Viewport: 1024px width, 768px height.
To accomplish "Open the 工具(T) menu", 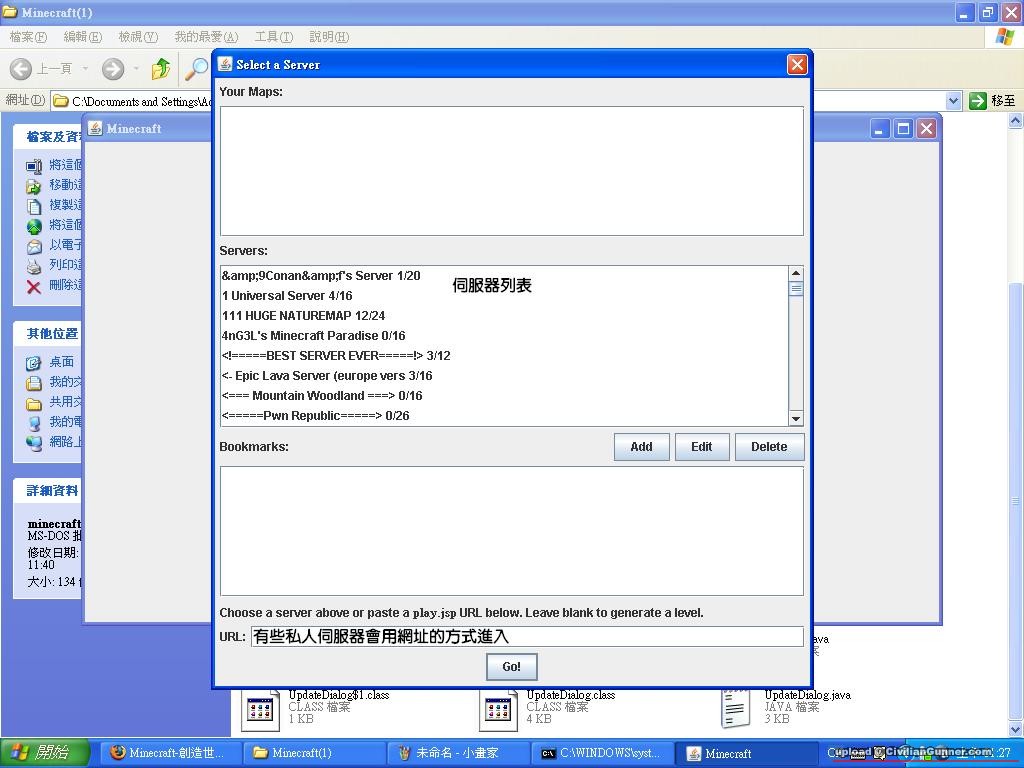I will (273, 37).
